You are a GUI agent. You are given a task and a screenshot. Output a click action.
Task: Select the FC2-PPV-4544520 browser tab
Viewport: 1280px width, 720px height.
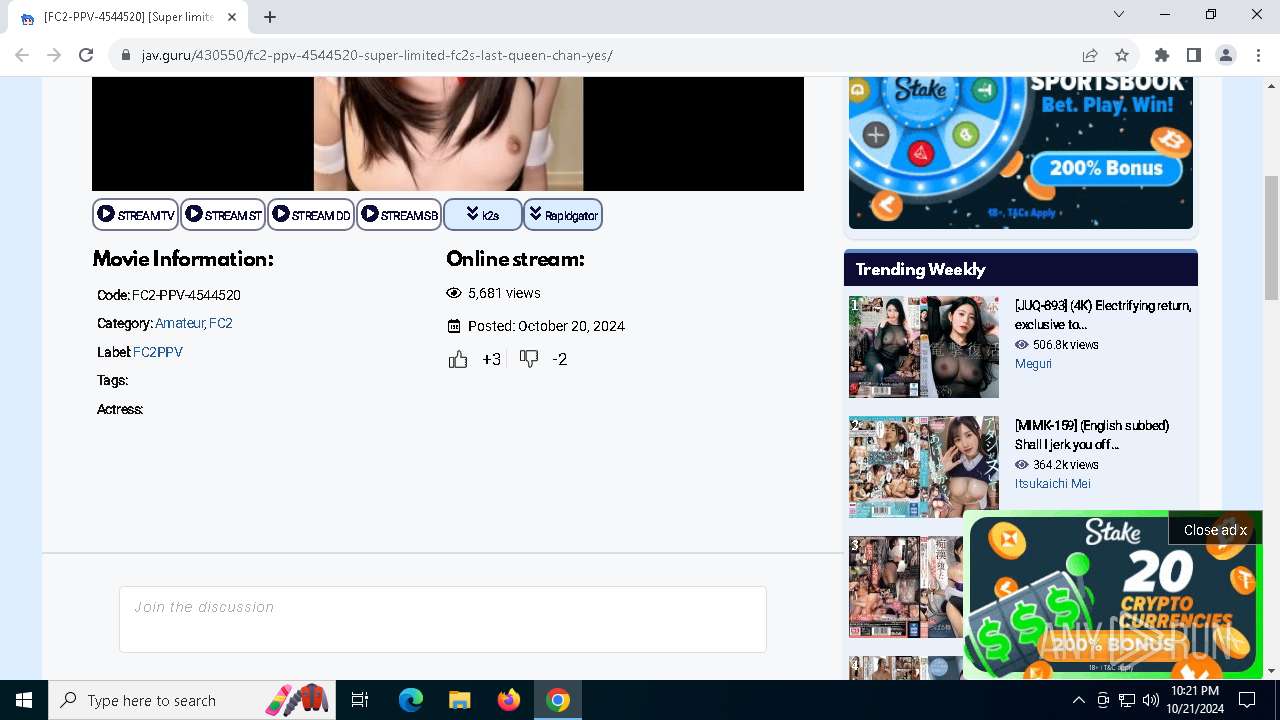coord(128,17)
